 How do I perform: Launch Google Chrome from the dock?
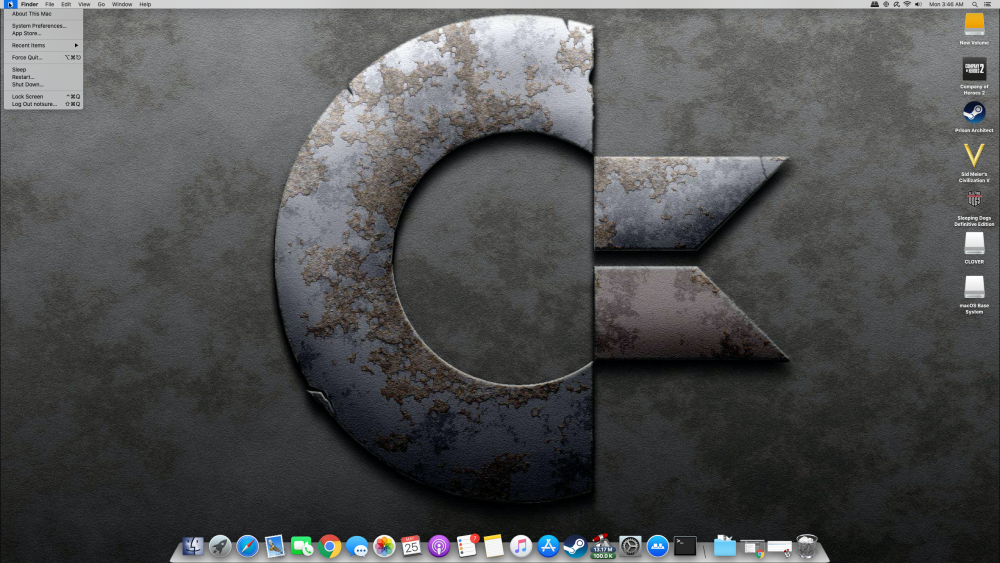pyautogui.click(x=330, y=546)
